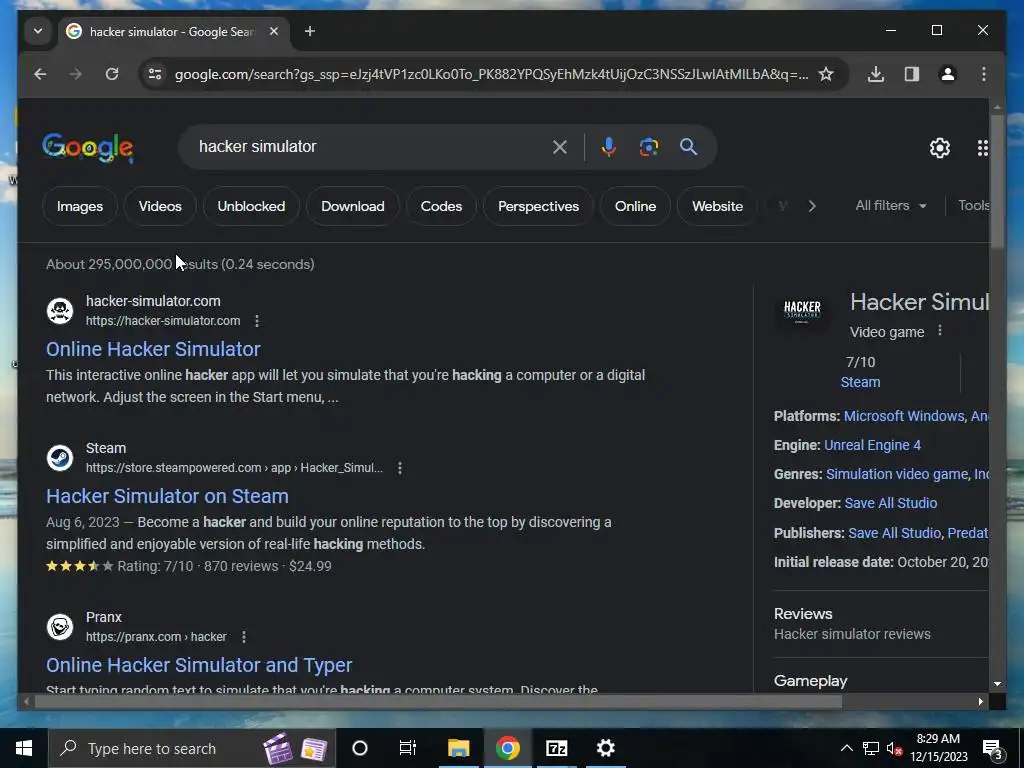Image resolution: width=1024 pixels, height=768 pixels.
Task: Open the tab search dropdown arrow
Action: tap(38, 31)
